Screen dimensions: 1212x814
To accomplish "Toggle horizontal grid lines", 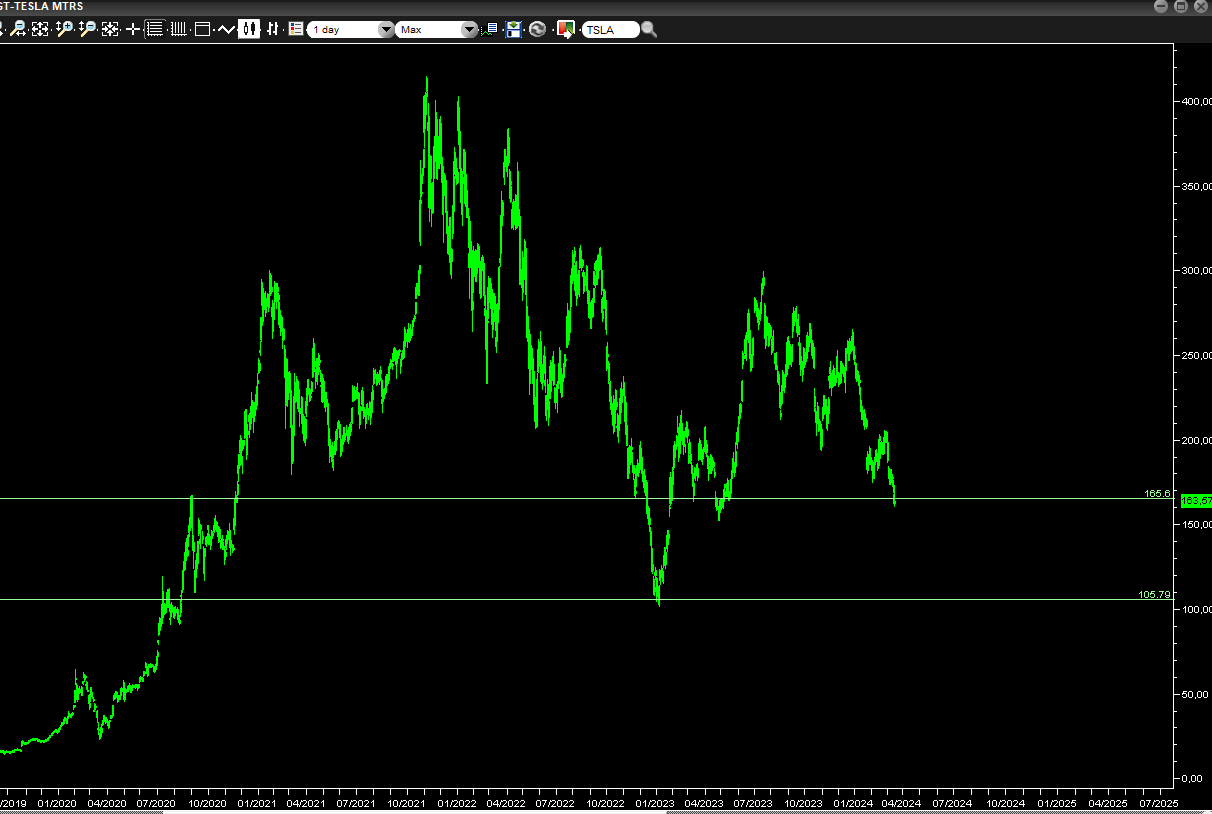I will (155, 29).
